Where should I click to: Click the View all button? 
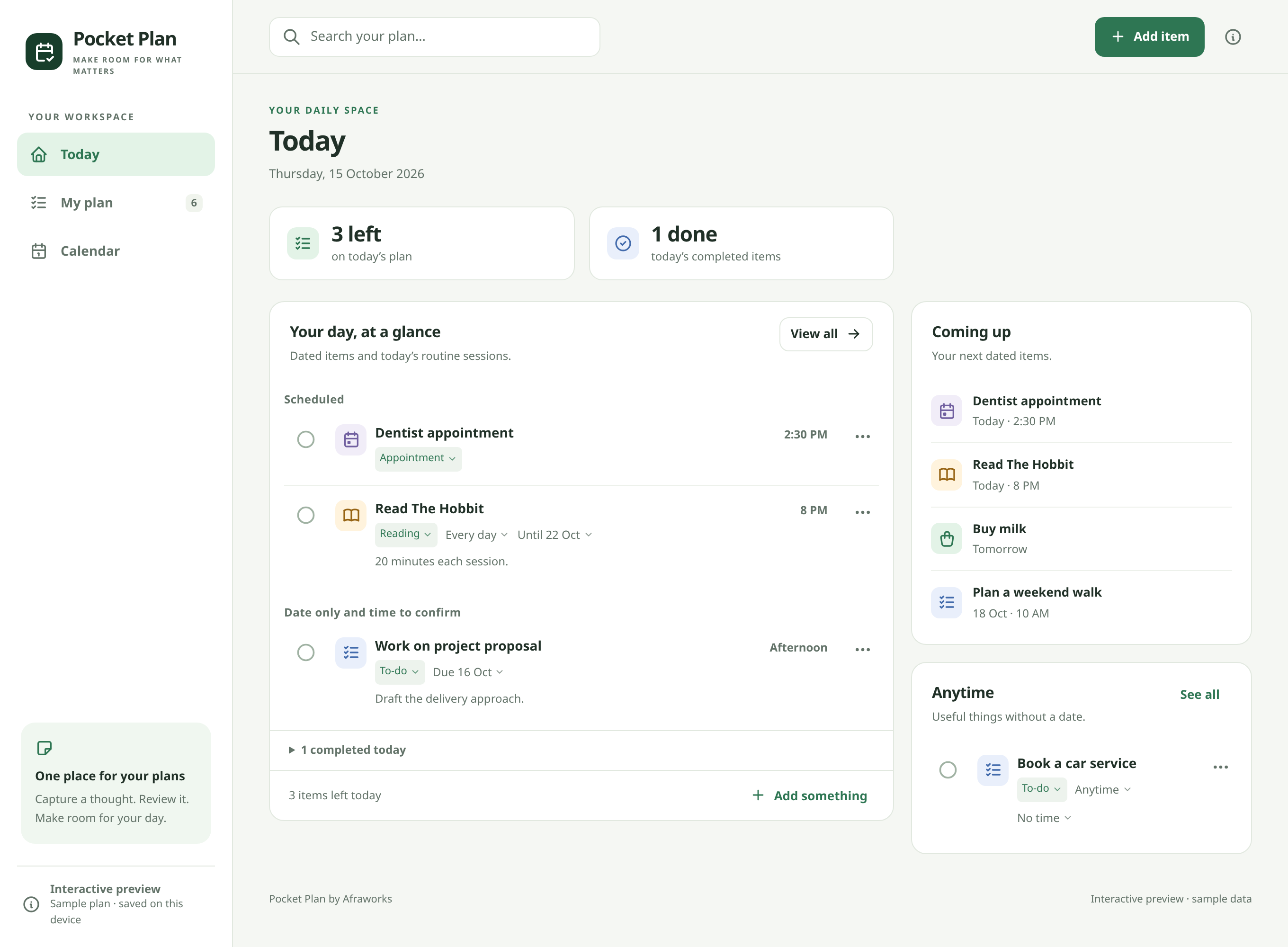click(825, 334)
